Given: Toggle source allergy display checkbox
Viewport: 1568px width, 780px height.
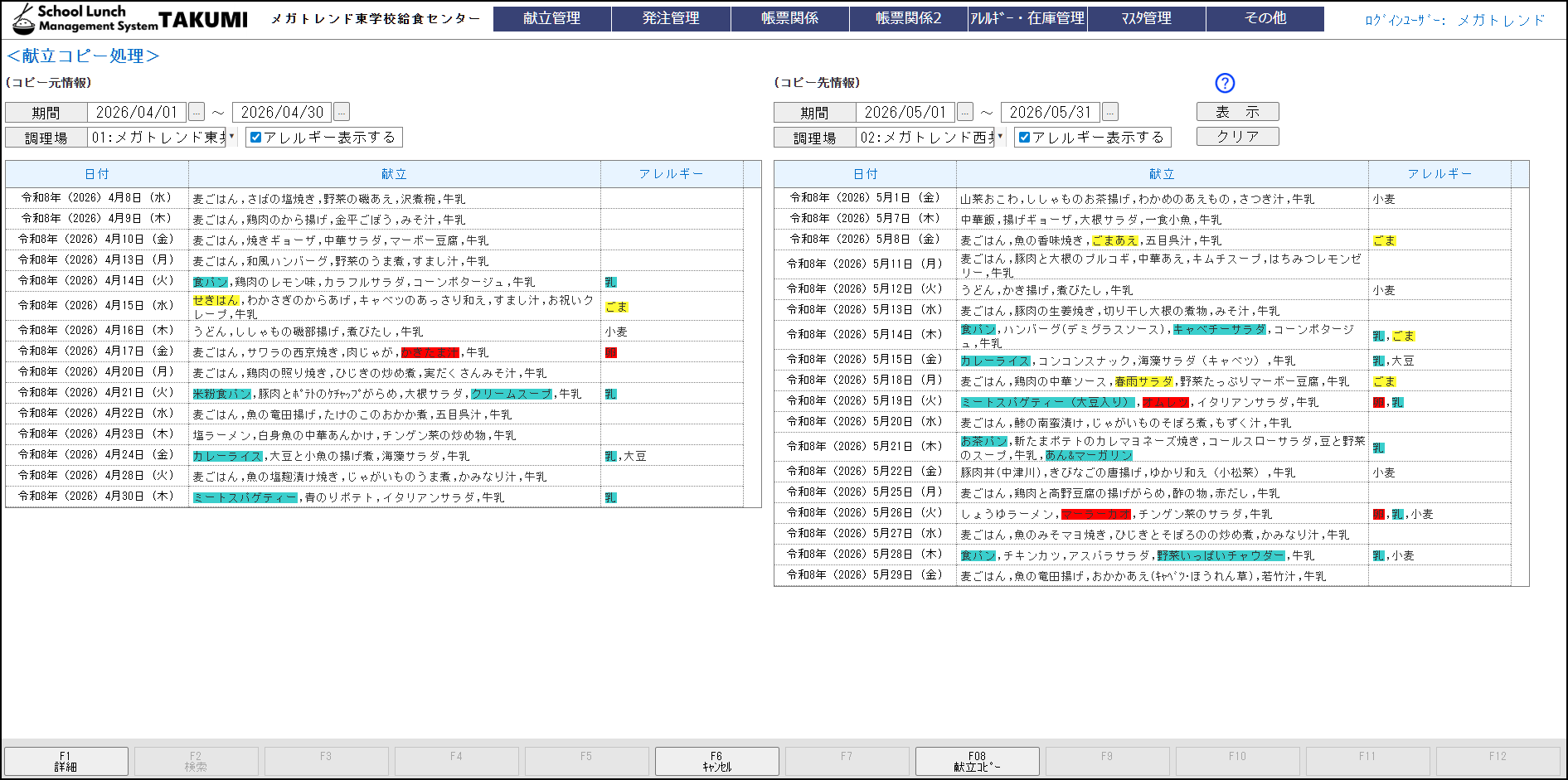Looking at the screenshot, I should coord(256,138).
